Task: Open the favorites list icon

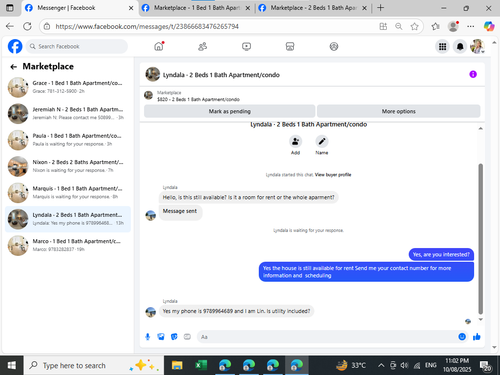Action: click(x=435, y=26)
